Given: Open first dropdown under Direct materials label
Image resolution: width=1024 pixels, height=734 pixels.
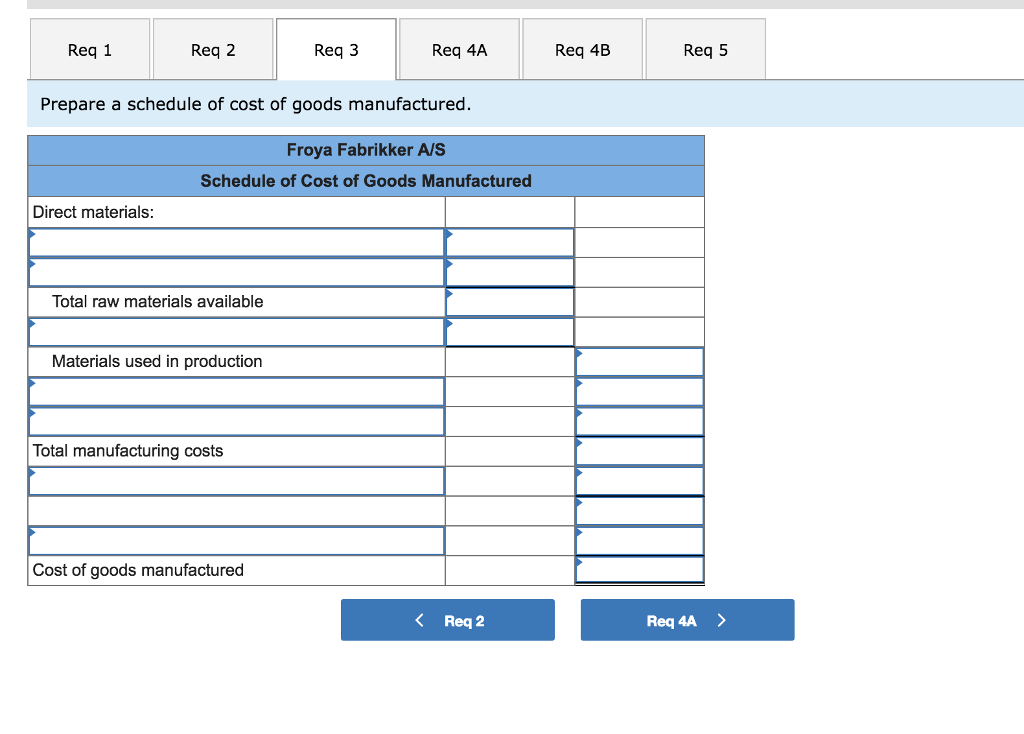Looking at the screenshot, I should pos(236,242).
